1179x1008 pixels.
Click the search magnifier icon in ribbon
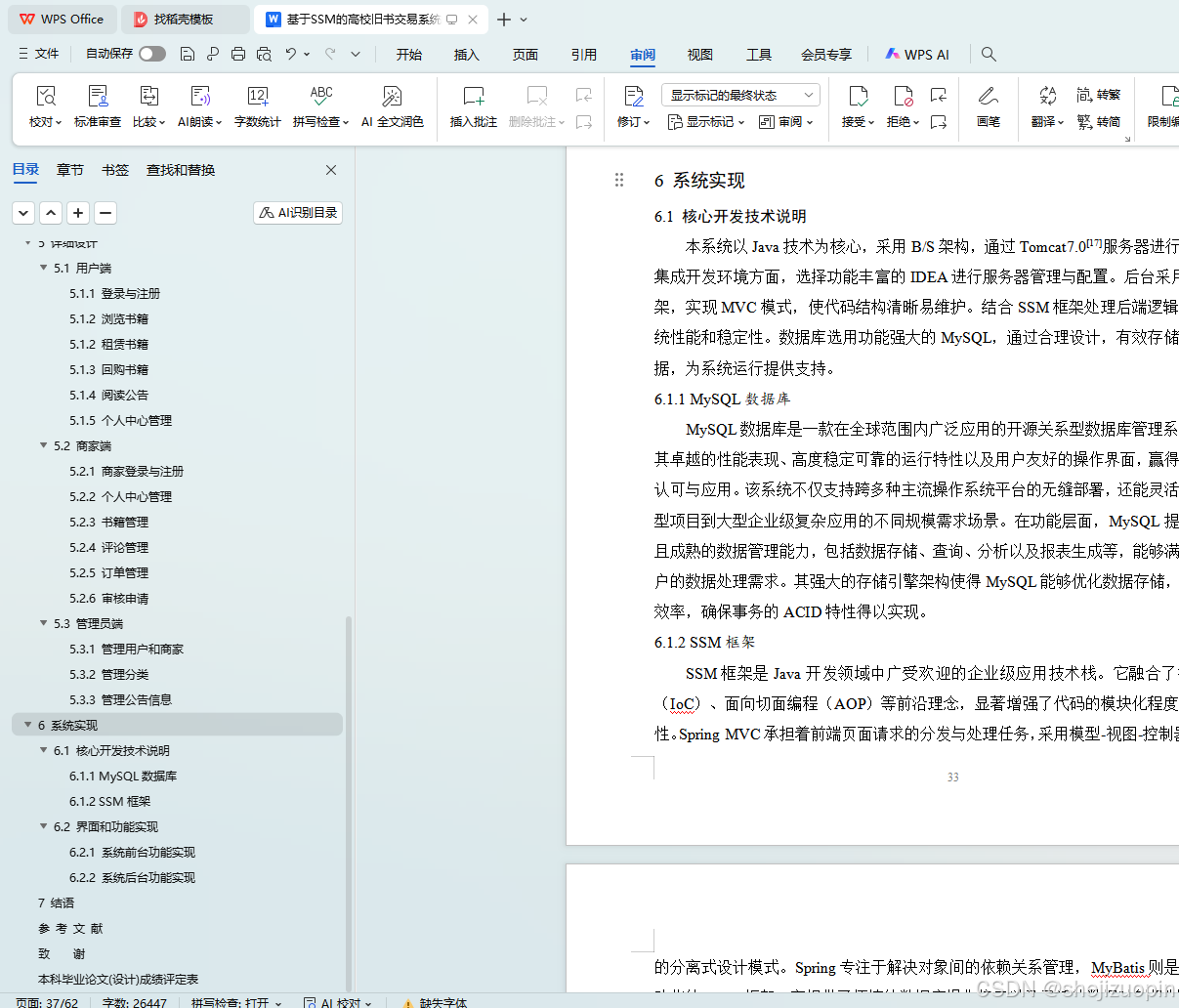pos(989,54)
